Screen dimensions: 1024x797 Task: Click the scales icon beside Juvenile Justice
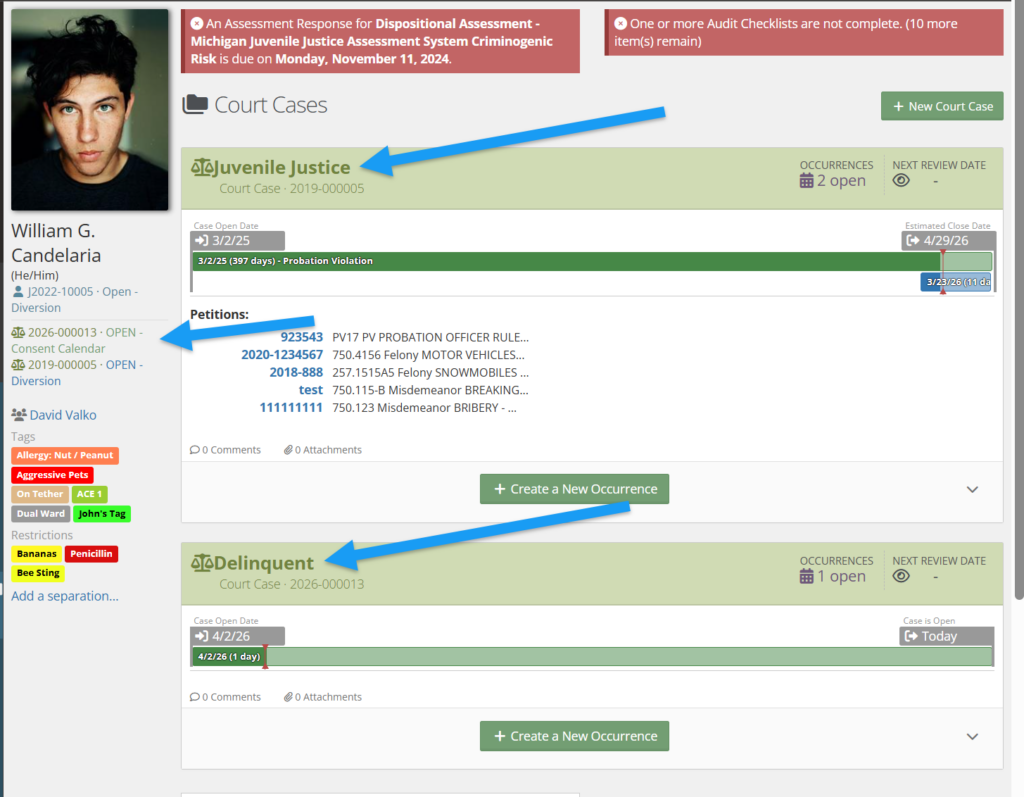(201, 168)
